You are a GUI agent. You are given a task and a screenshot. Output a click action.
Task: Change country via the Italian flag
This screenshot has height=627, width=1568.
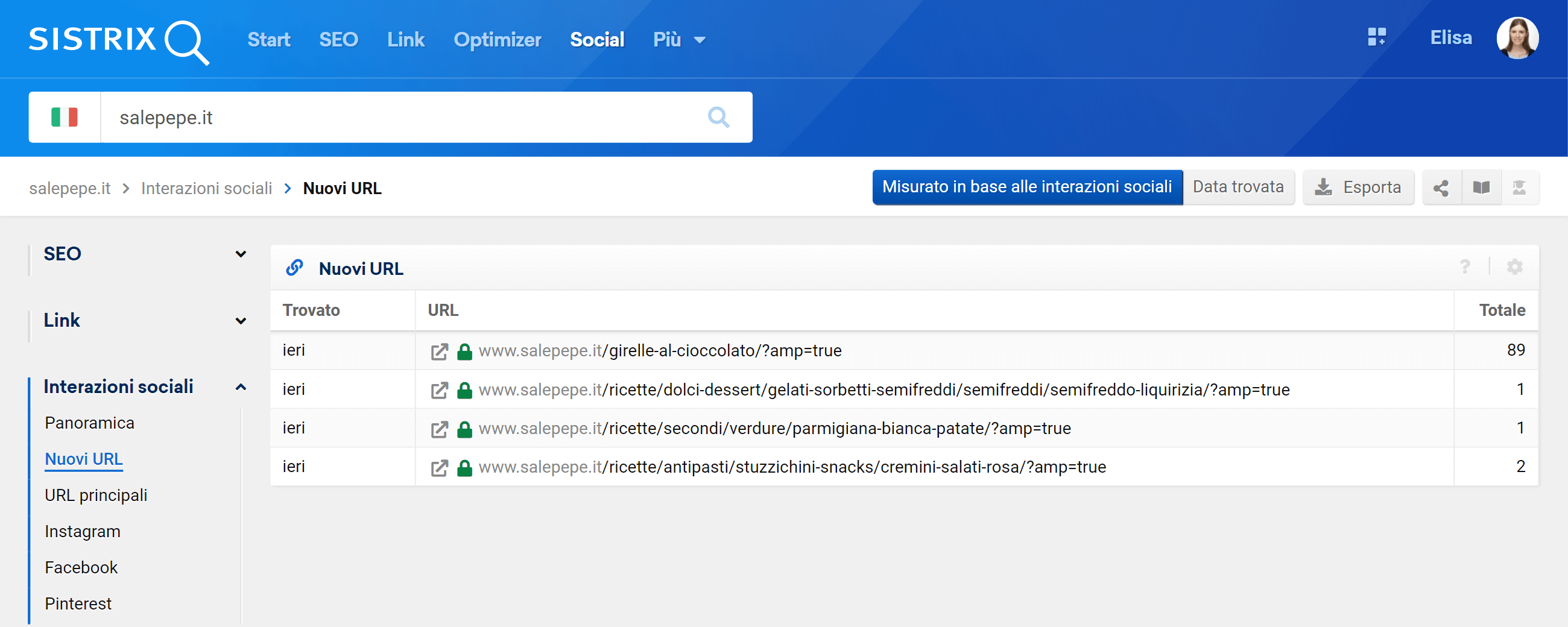tap(65, 117)
